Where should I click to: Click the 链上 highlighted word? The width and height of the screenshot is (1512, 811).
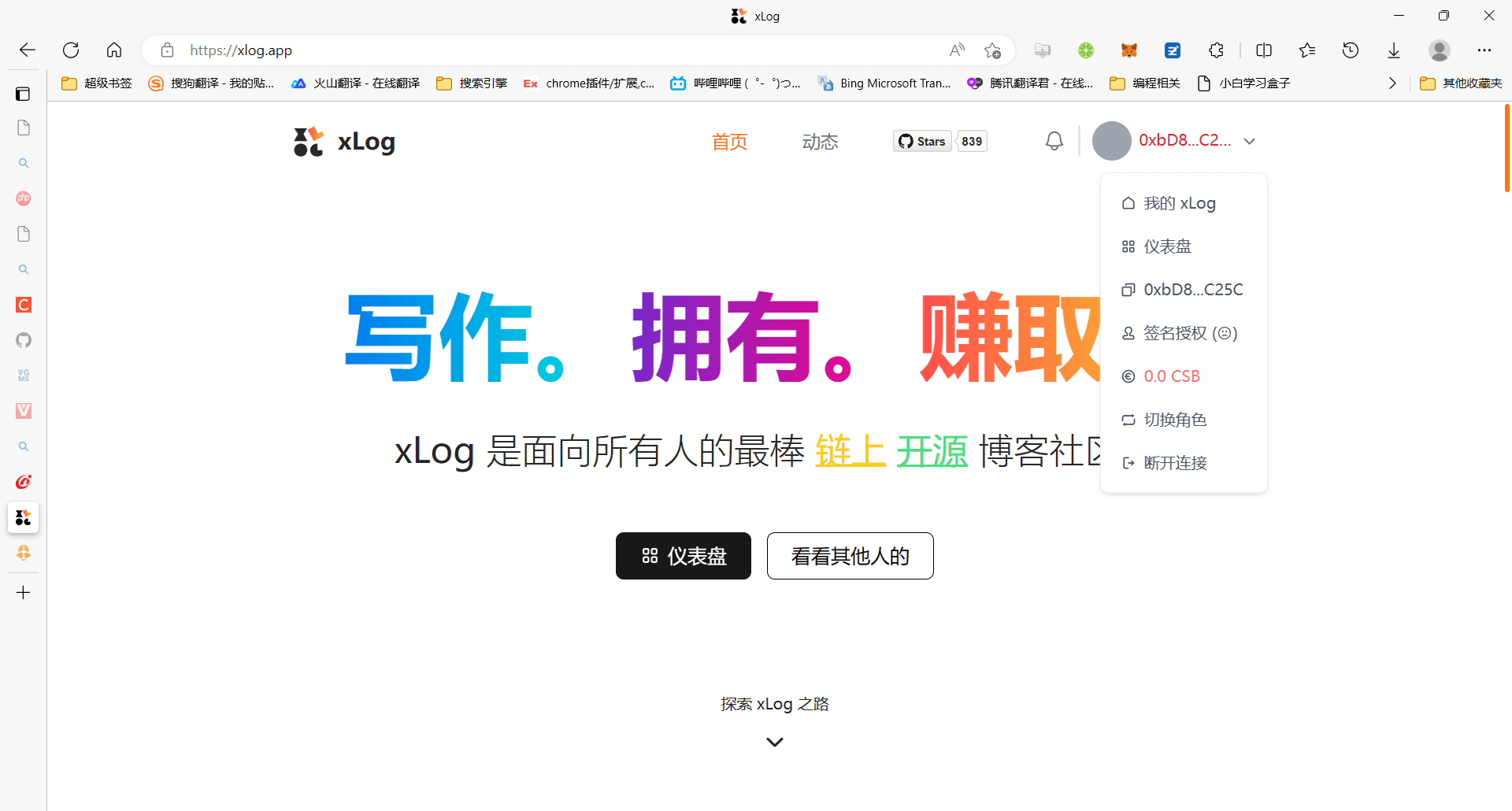[850, 451]
